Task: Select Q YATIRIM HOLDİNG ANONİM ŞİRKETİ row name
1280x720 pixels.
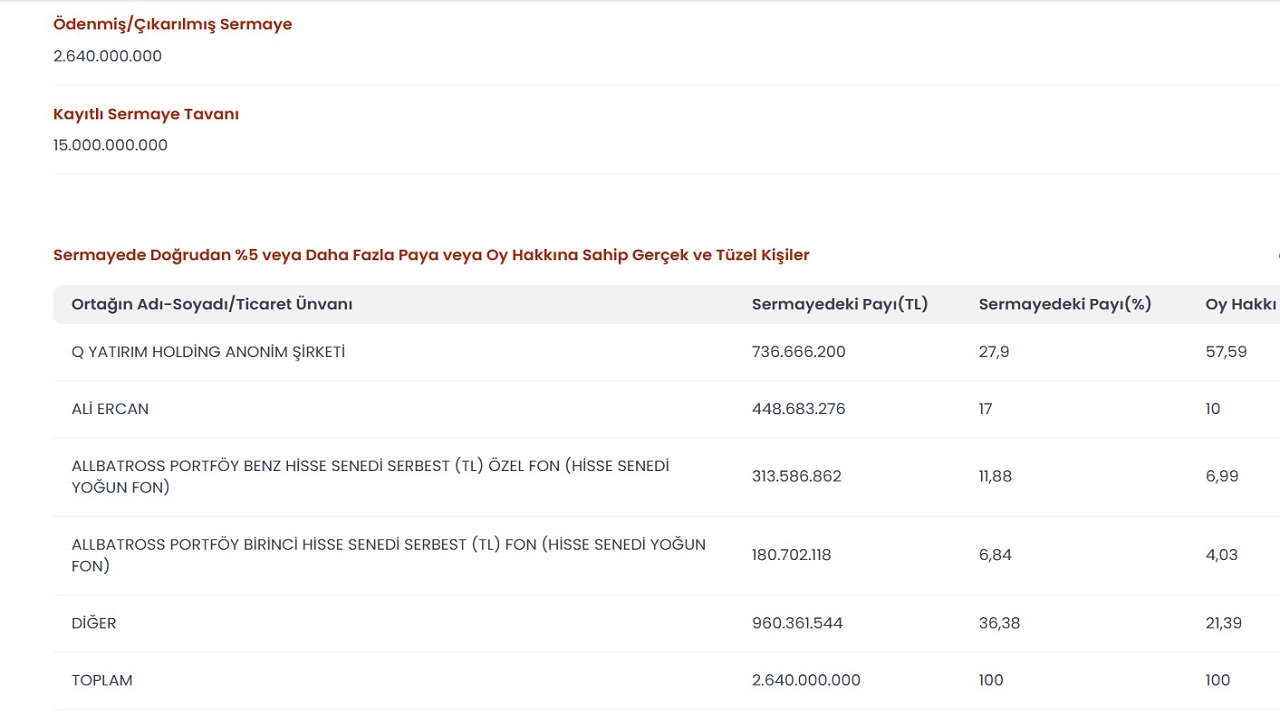Action: point(208,352)
